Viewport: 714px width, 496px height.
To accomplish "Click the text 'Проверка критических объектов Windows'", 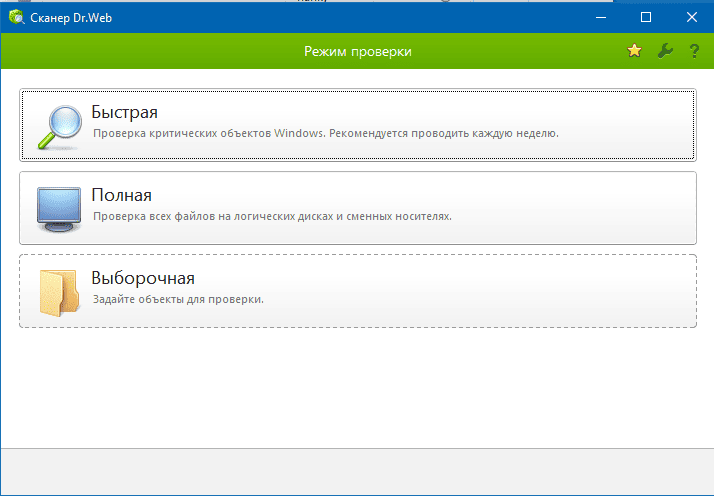I will 209,133.
